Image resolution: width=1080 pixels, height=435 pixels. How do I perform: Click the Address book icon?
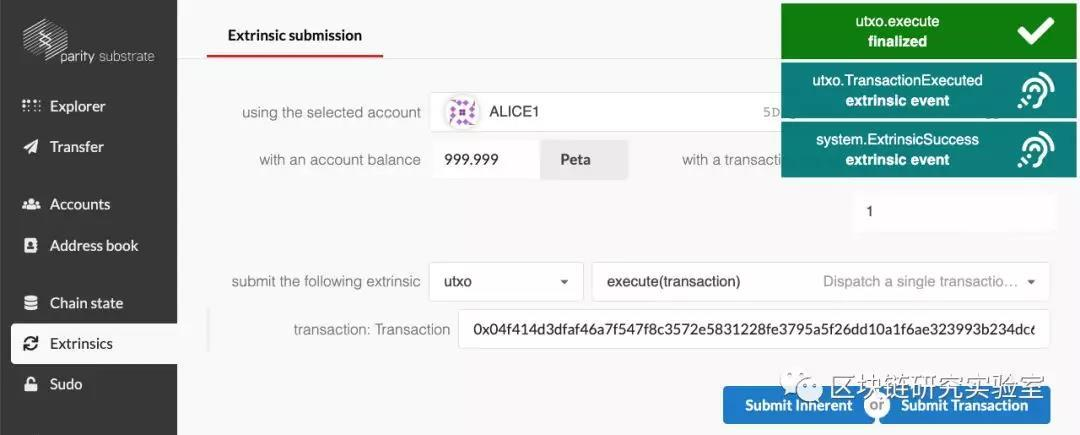[x=31, y=245]
